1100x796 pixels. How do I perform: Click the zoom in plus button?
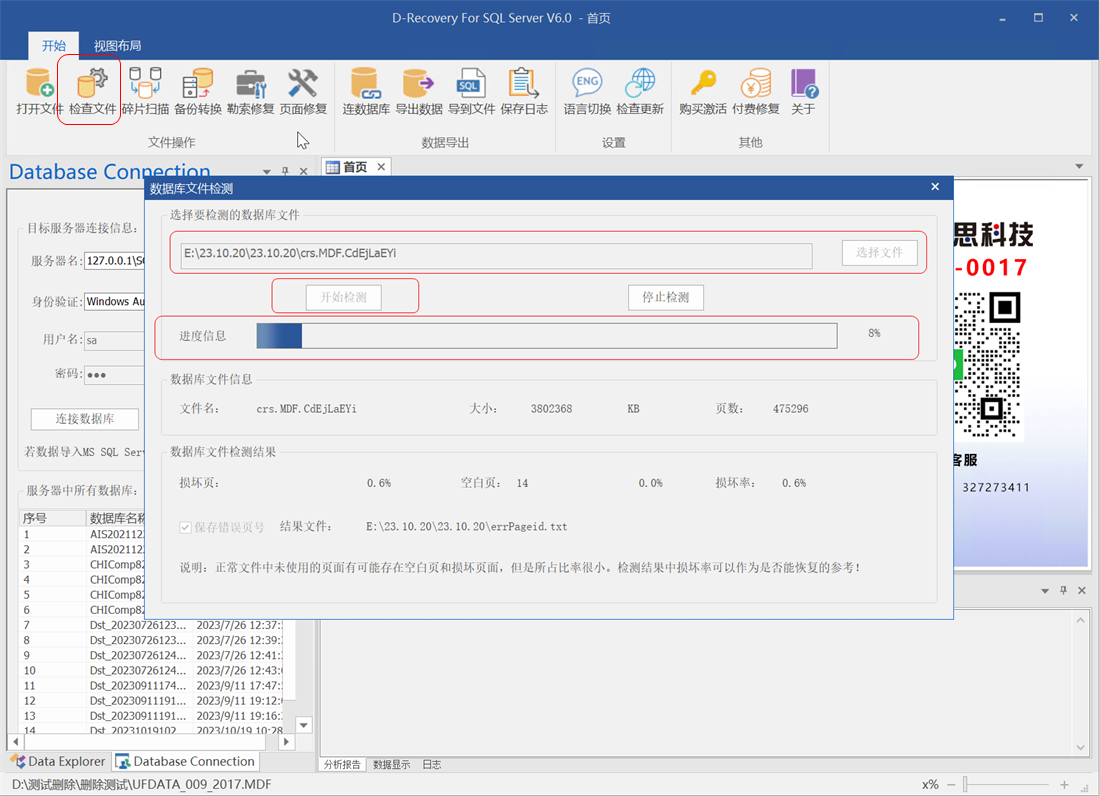(x=1064, y=784)
